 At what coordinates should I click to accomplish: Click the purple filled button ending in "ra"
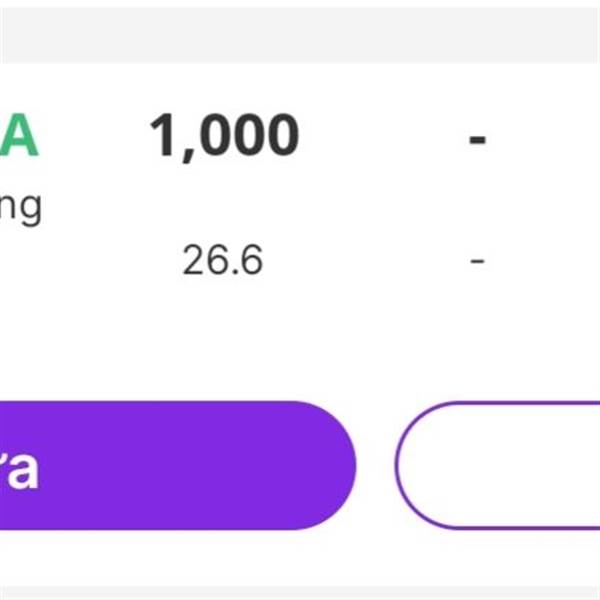170,466
